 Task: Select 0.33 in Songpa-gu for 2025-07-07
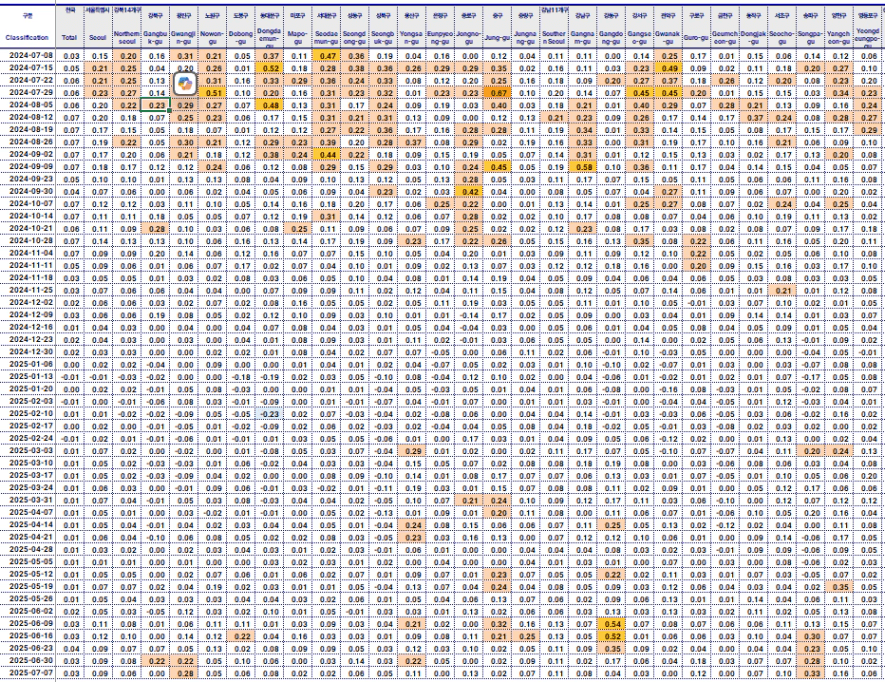[x=811, y=673]
